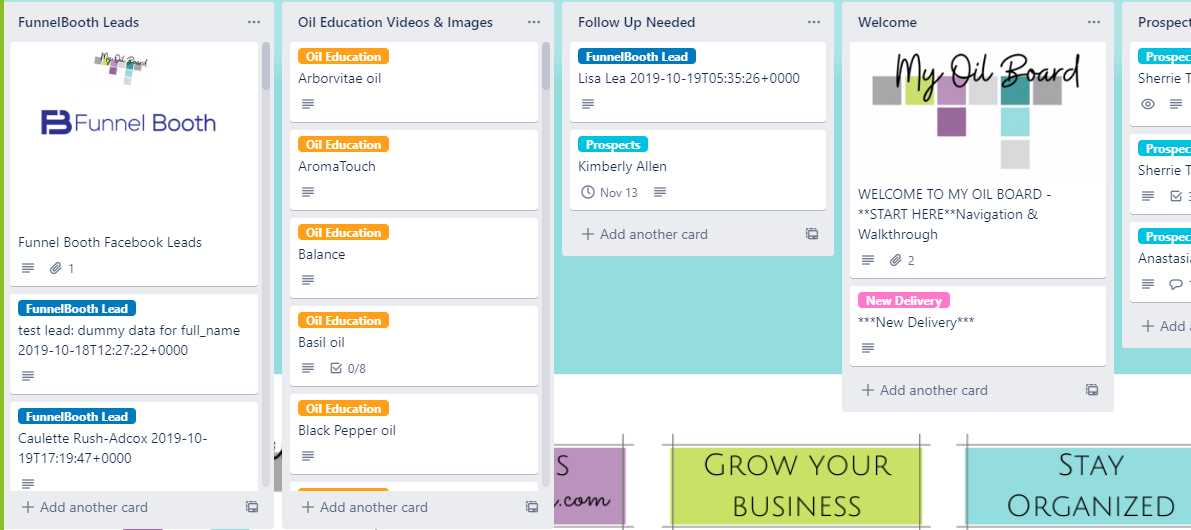This screenshot has height=530, width=1191.
Task: Open the New Delivery card
Action: pyautogui.click(x=916, y=322)
